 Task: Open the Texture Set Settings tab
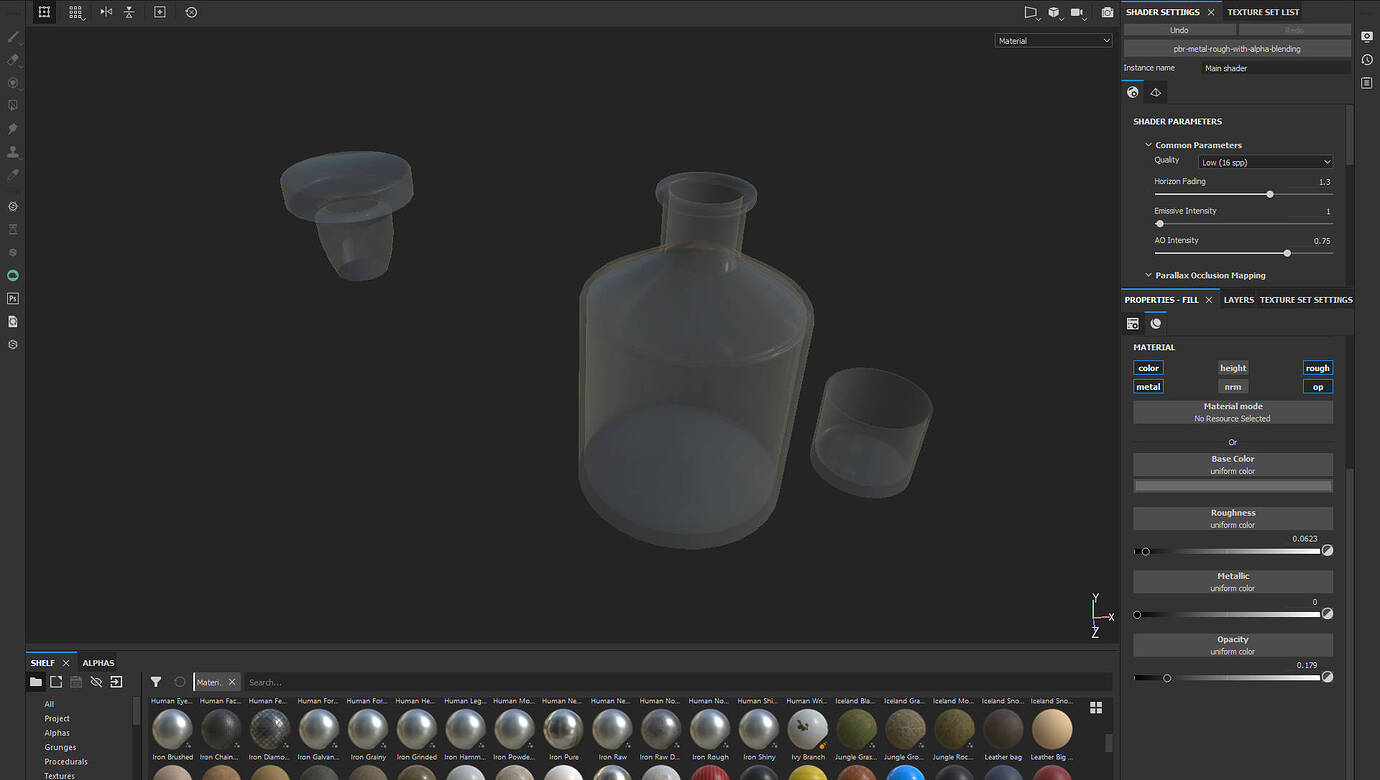pos(1306,300)
